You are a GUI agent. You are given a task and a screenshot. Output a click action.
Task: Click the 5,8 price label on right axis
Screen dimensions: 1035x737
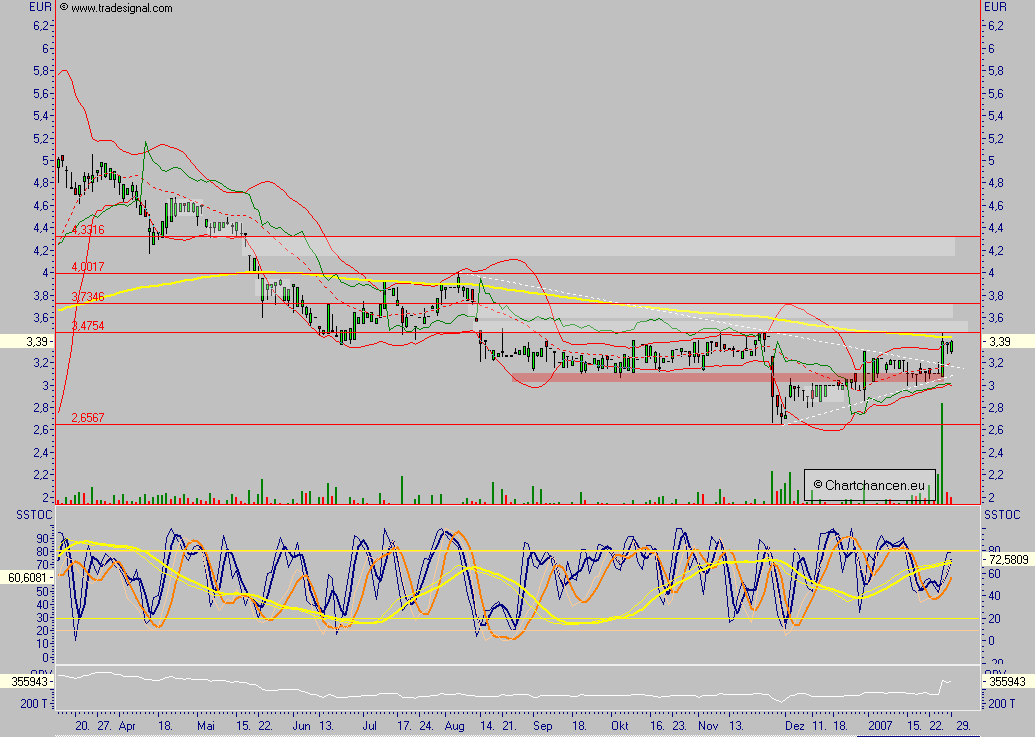[995, 71]
